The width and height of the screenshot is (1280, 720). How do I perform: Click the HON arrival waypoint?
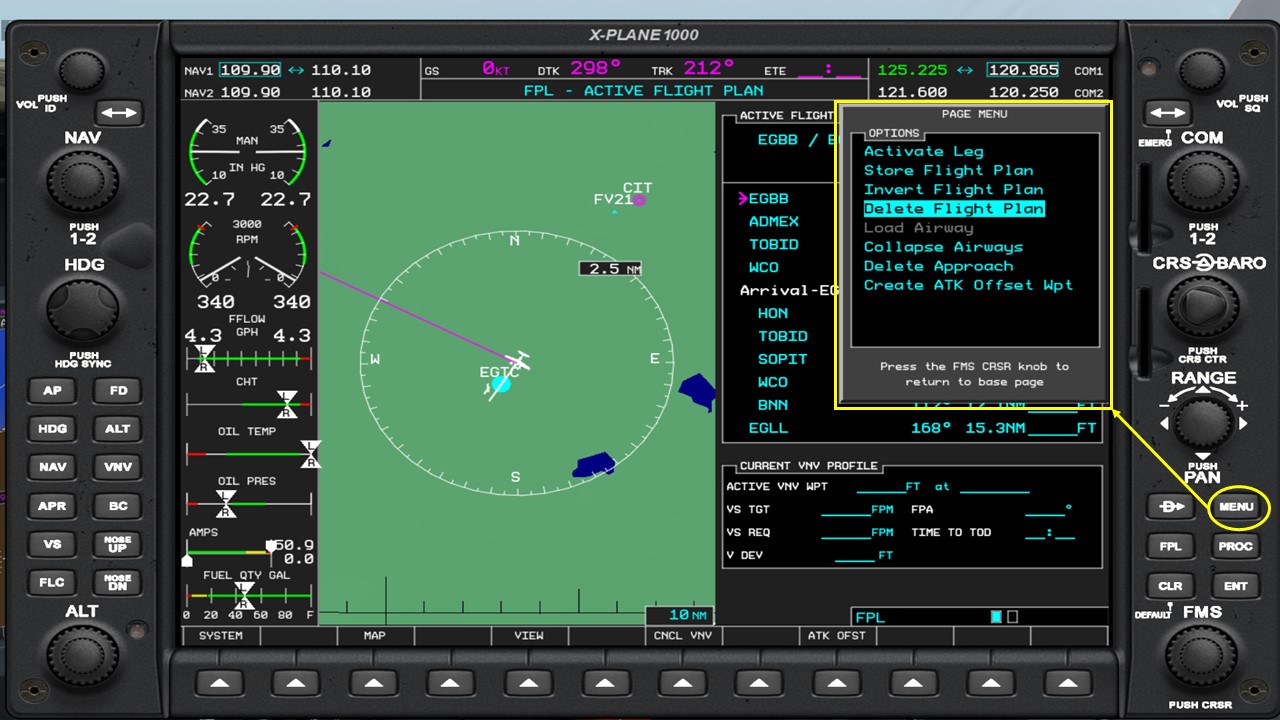(x=773, y=313)
